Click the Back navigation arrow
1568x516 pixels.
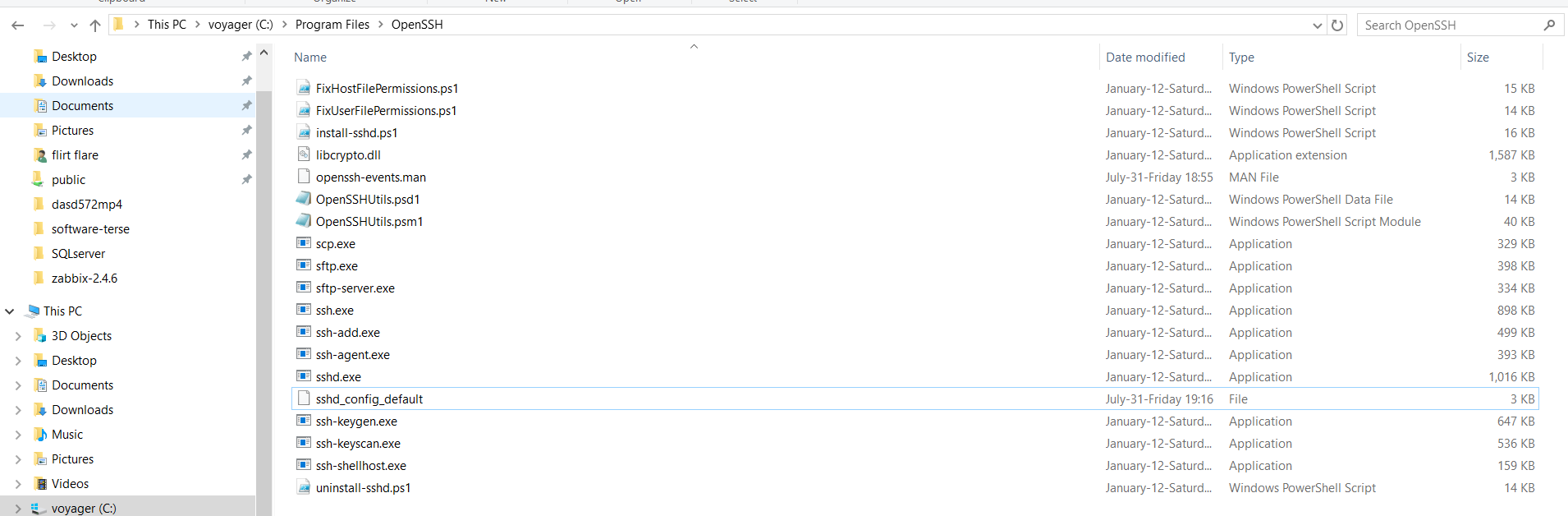point(18,25)
